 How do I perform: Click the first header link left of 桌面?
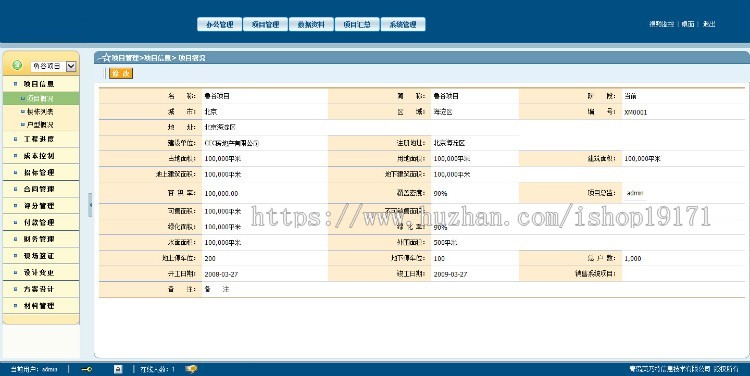662,24
